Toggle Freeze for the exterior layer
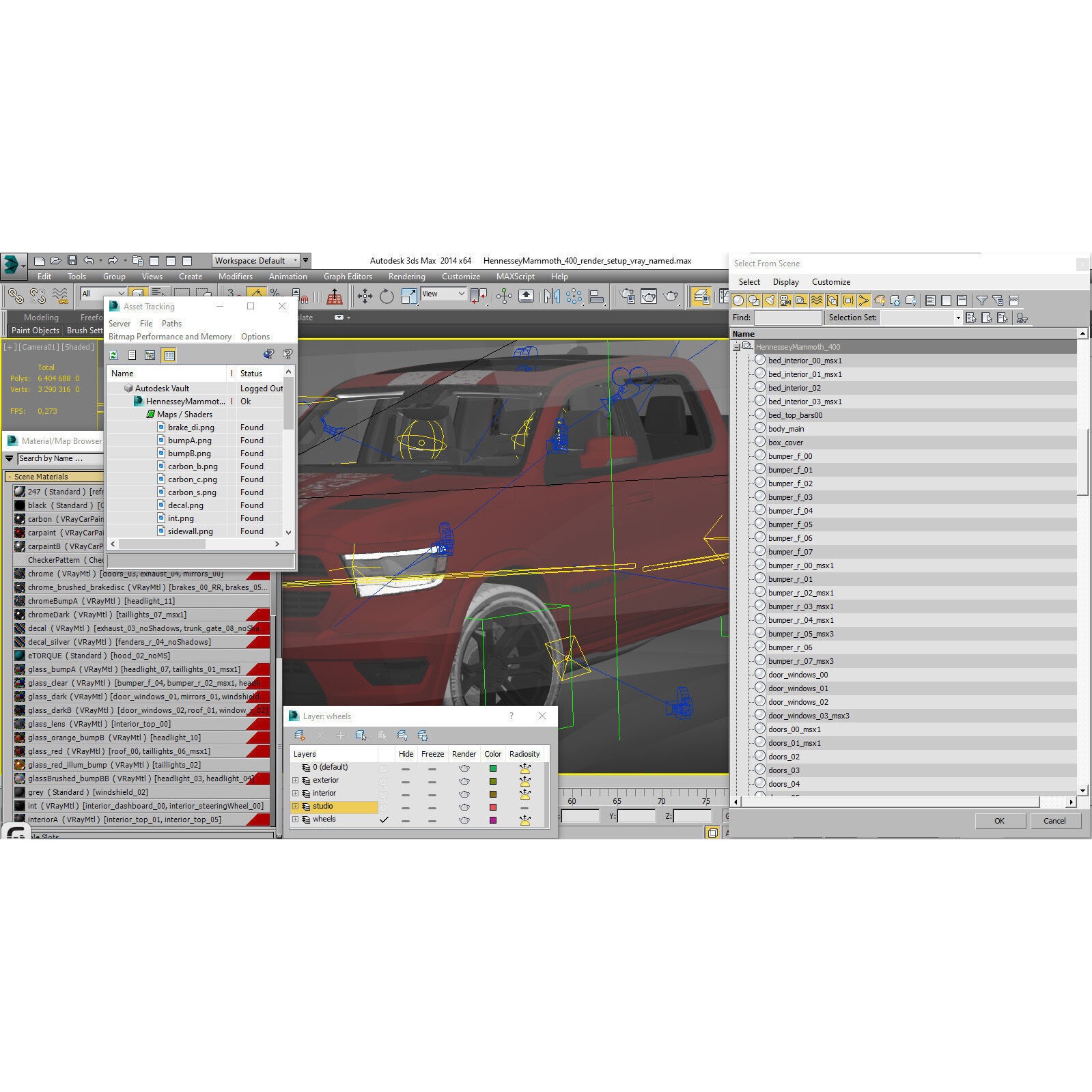This screenshot has height=1092, width=1092. [x=432, y=781]
